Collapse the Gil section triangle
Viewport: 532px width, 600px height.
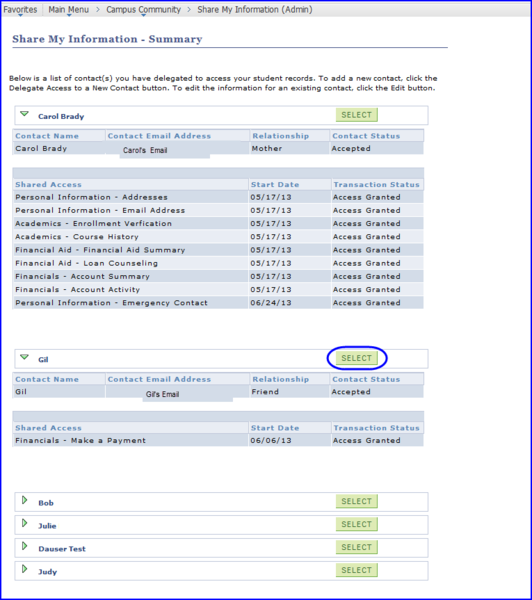coord(24,357)
